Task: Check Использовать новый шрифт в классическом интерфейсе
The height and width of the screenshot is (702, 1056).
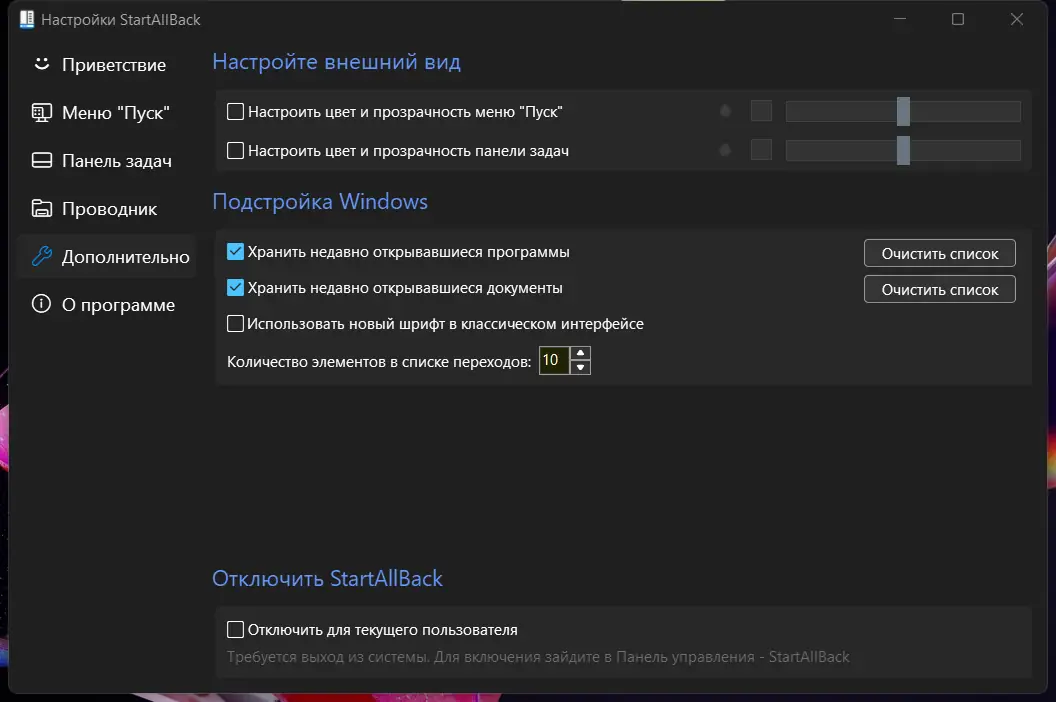Action: pyautogui.click(x=236, y=324)
